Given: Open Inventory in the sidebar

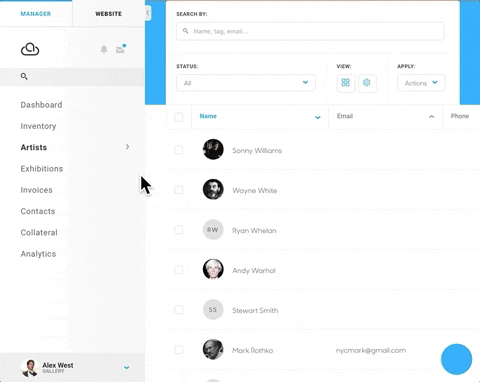Looking at the screenshot, I should point(38,126).
